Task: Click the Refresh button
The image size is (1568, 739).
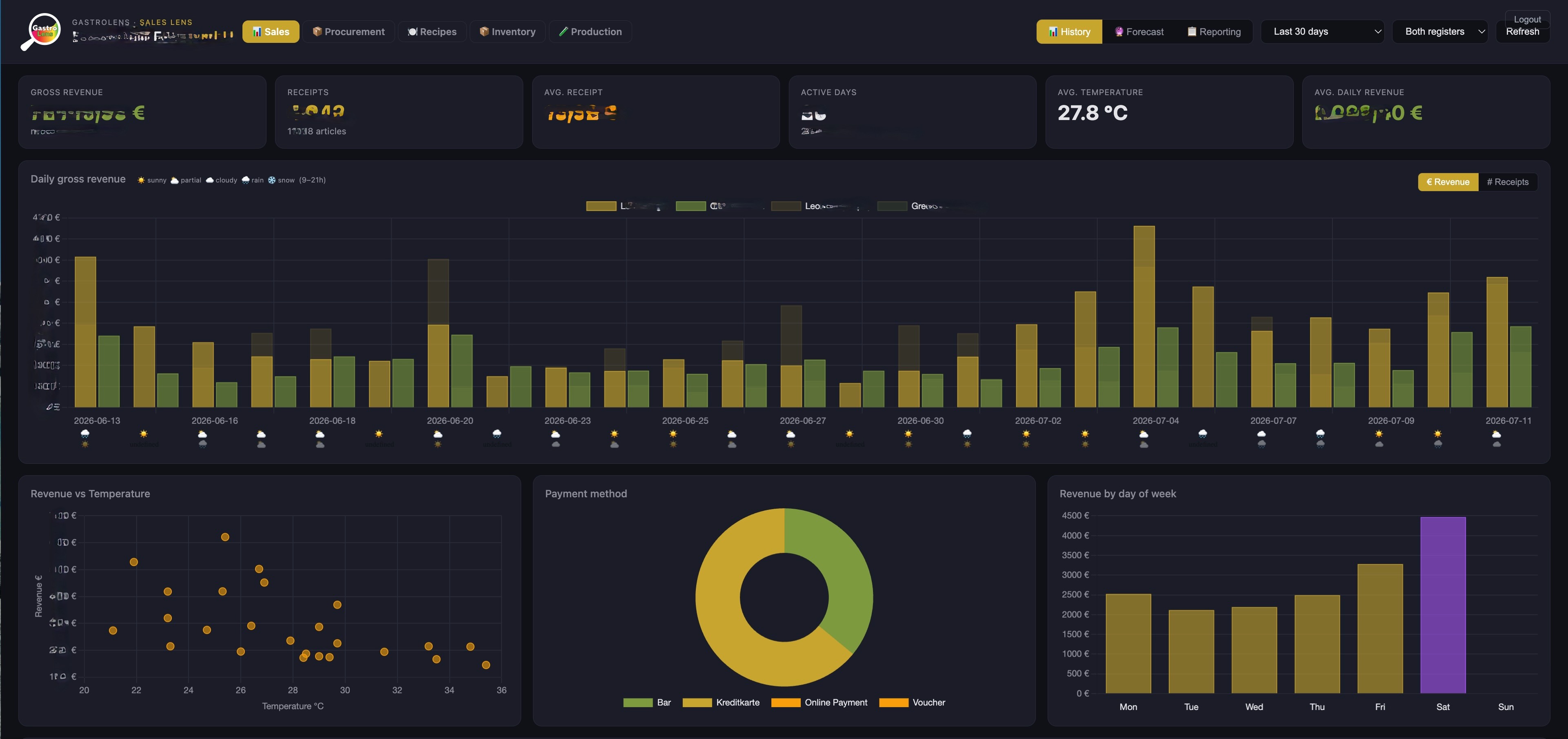Action: pos(1522,32)
